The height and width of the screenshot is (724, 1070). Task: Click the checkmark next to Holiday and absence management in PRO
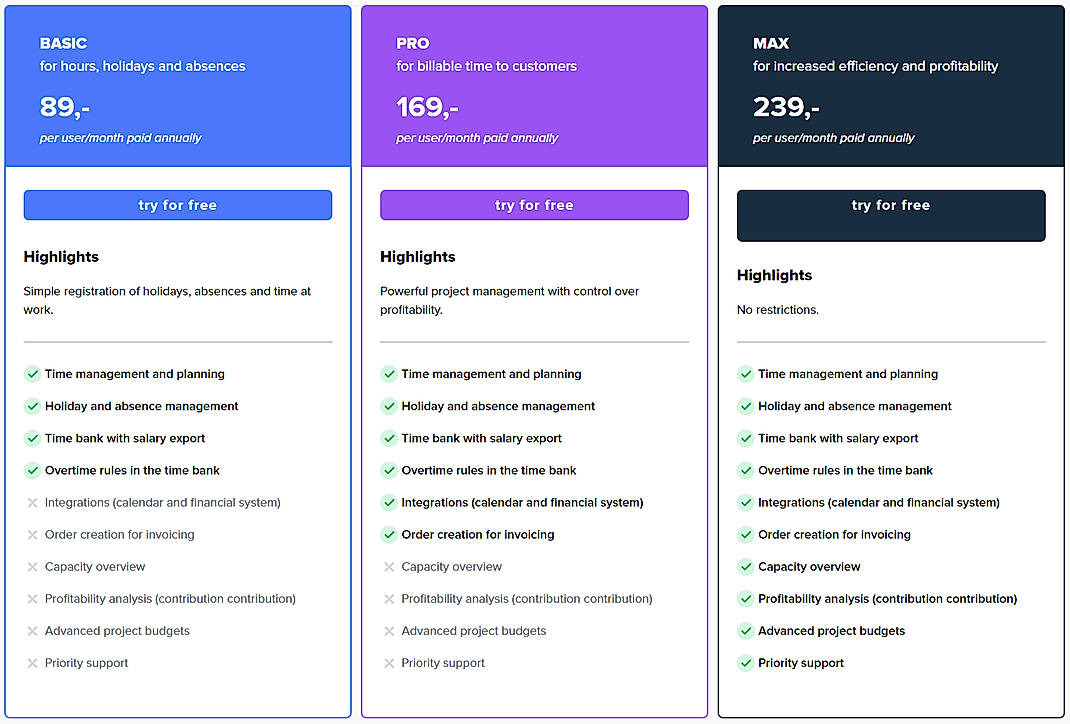coord(388,406)
